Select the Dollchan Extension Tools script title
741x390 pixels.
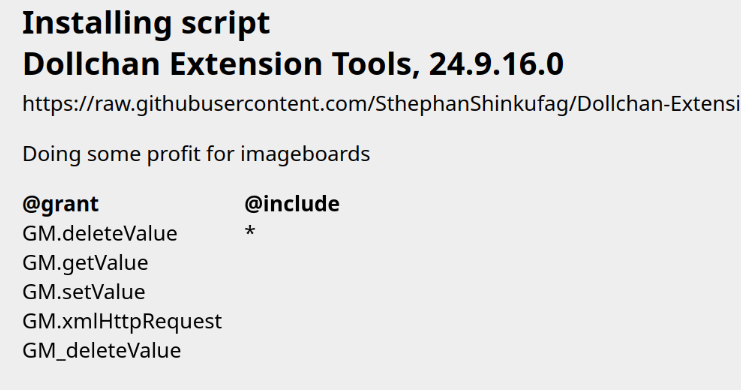293,64
